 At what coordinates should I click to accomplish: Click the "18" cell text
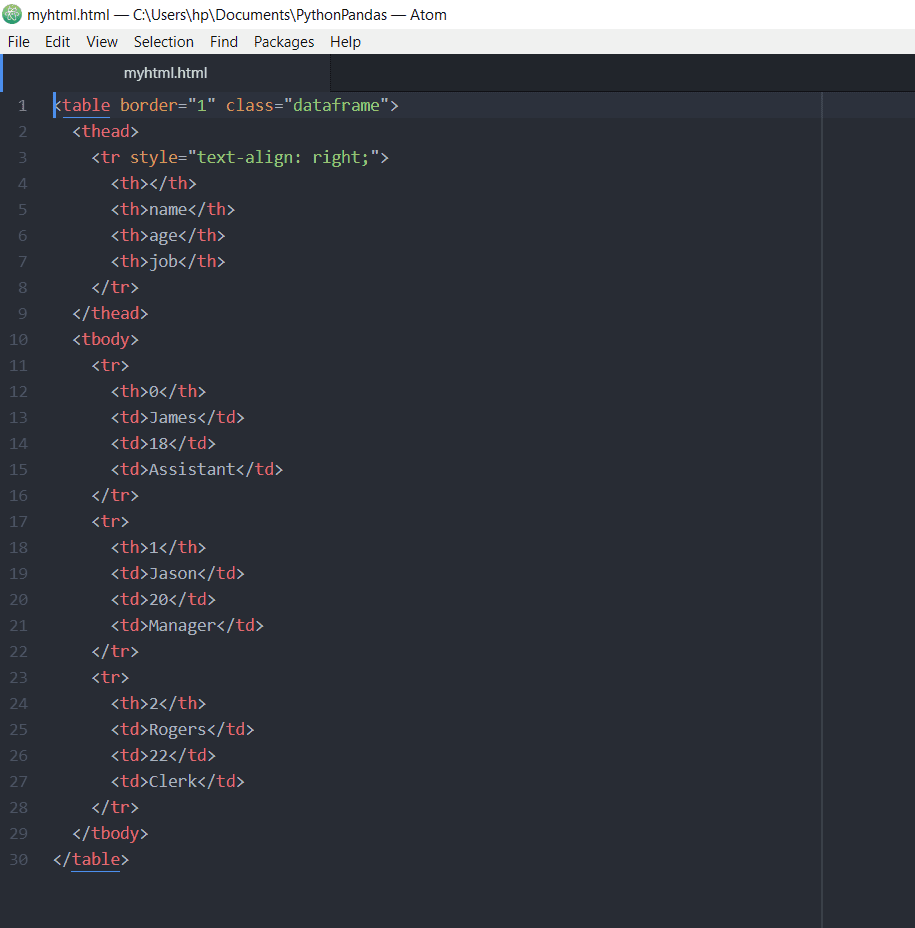[159, 444]
